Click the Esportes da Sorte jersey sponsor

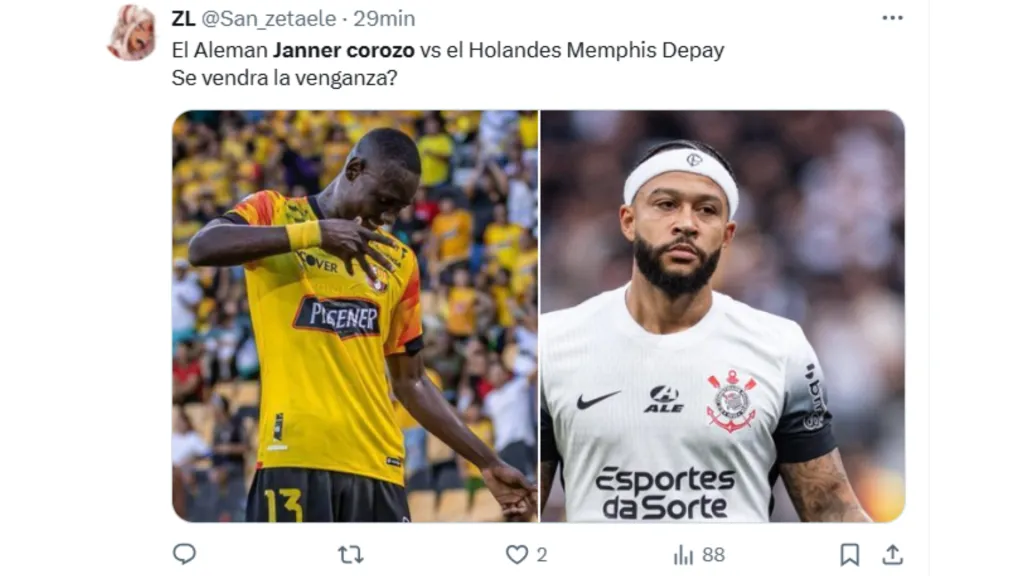coord(665,493)
